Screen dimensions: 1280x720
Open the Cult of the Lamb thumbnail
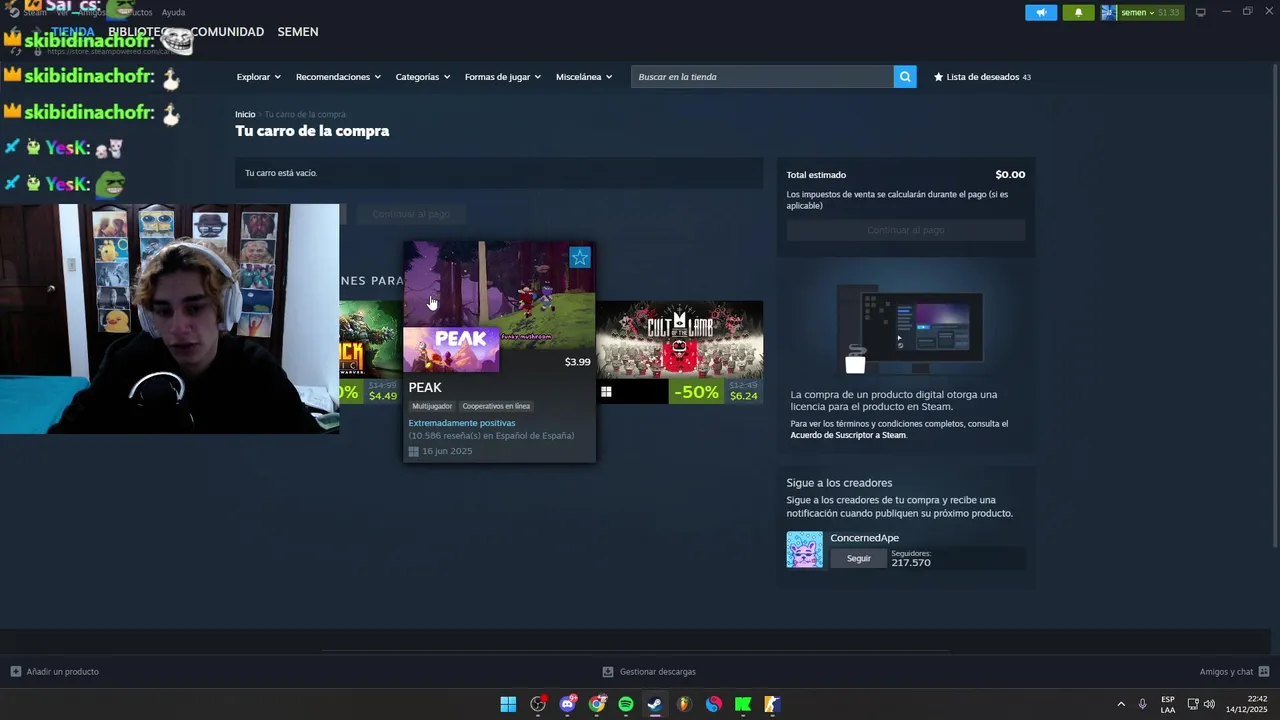679,339
